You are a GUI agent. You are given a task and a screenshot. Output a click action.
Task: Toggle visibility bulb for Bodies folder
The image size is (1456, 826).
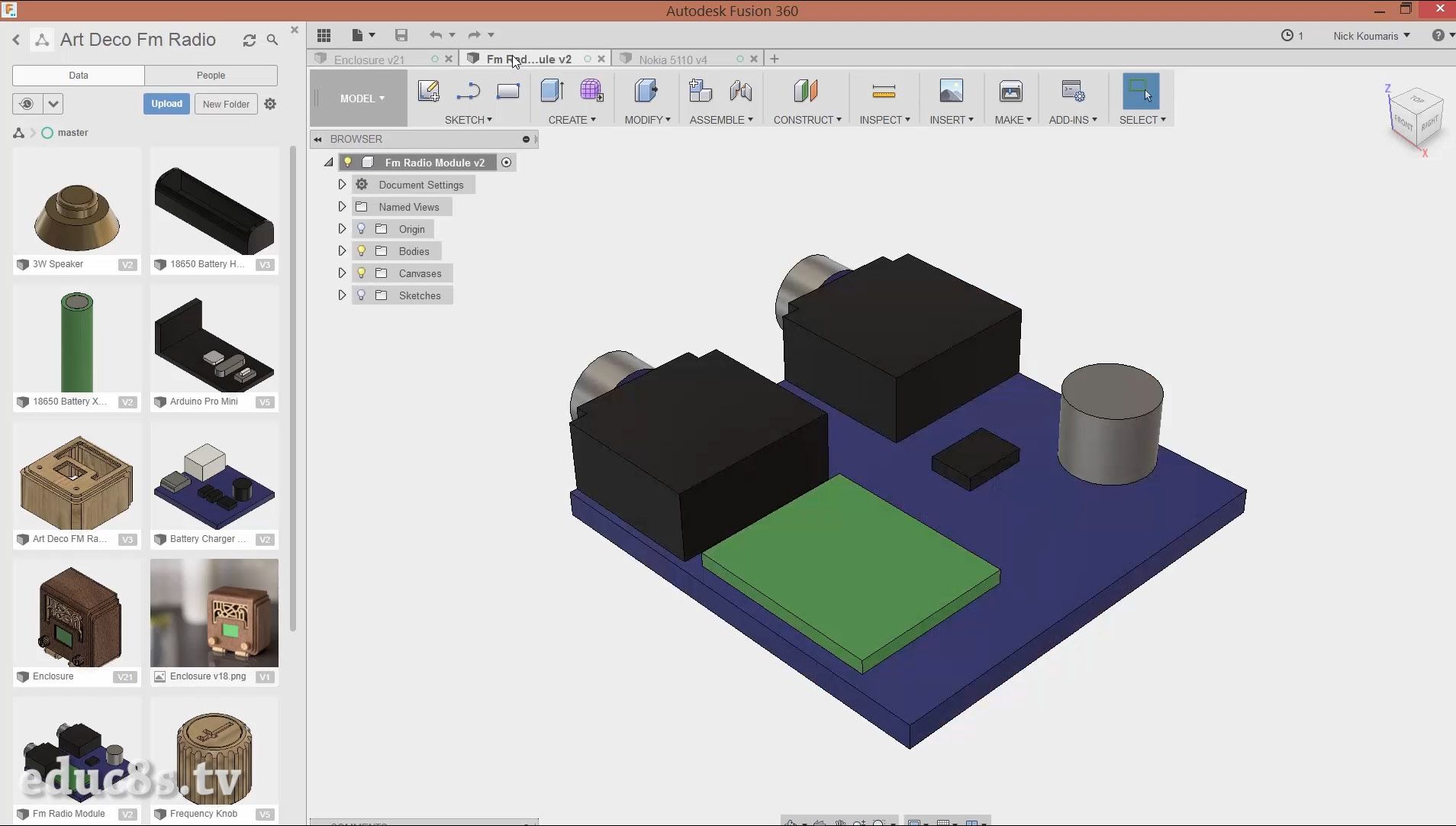(362, 251)
